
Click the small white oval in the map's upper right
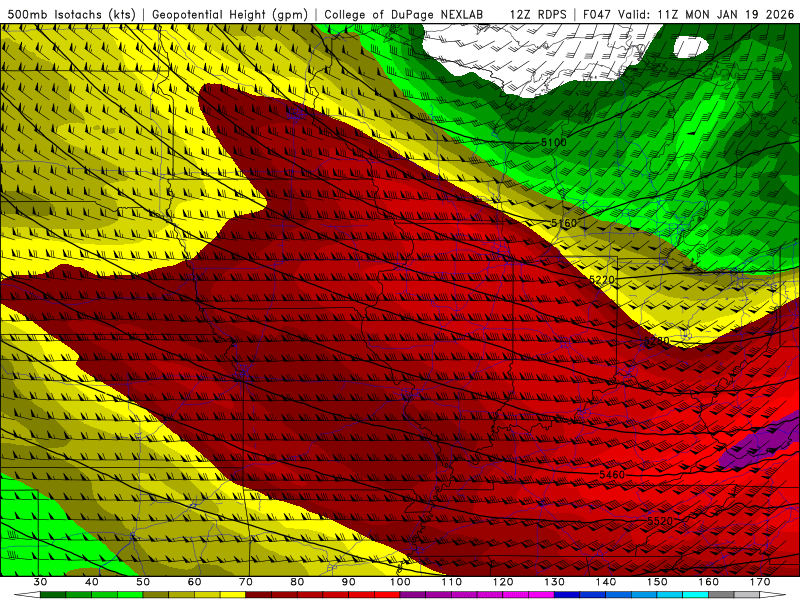[x=691, y=47]
